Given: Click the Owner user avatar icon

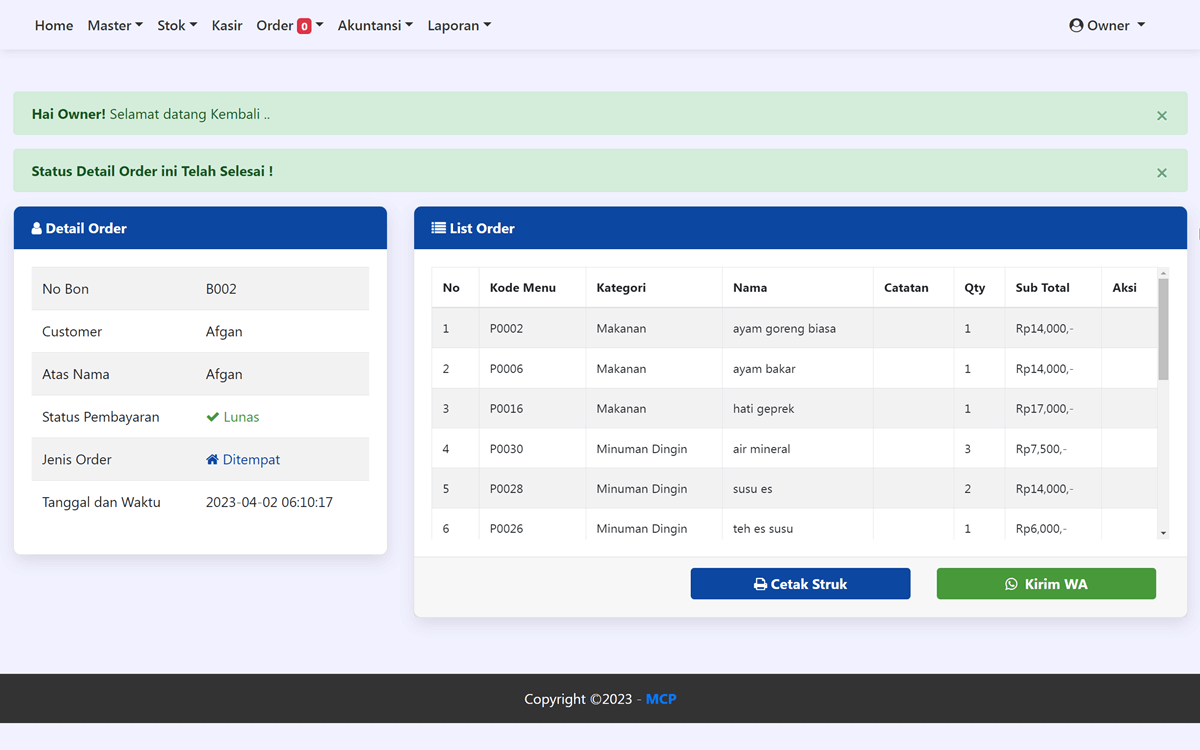Looking at the screenshot, I should tap(1076, 26).
